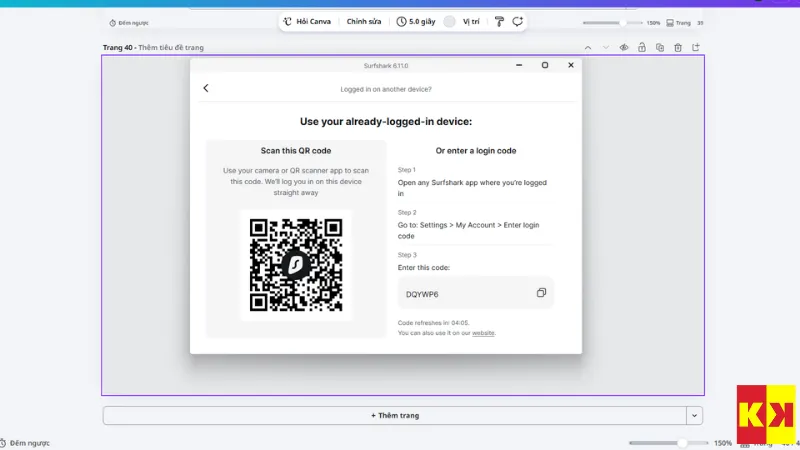This screenshot has height=450, width=800.
Task: Click the bottom Đếm ngược timer
Action: [25, 443]
